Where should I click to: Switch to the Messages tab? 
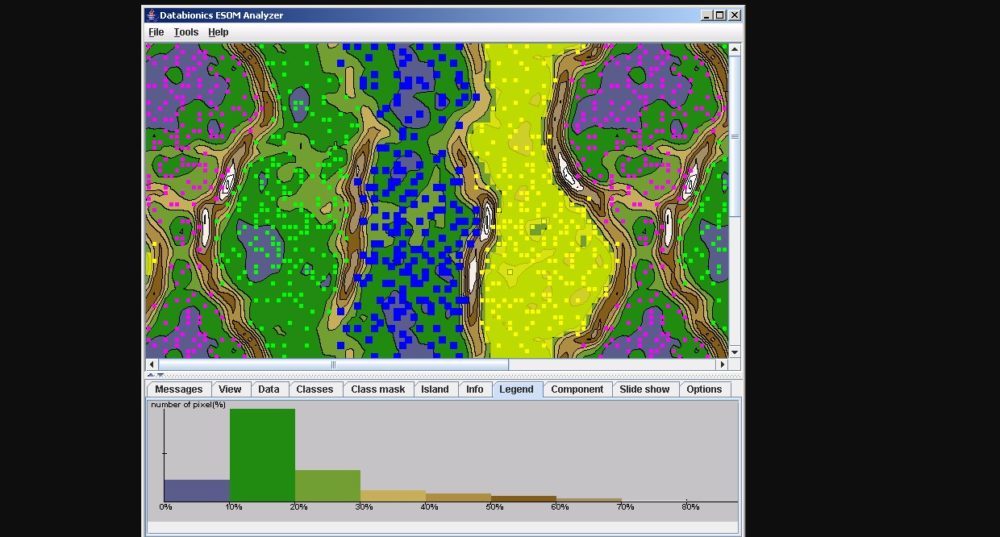click(179, 389)
